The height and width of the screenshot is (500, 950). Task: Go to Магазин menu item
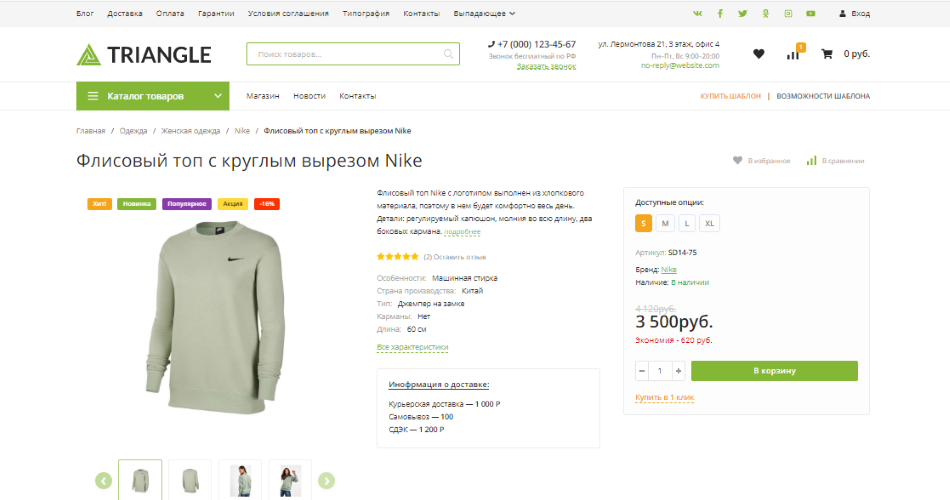tap(262, 96)
